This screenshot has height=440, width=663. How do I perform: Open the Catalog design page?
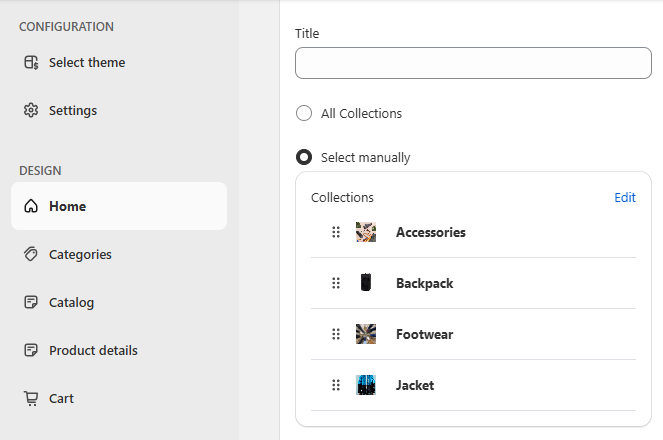point(119,302)
